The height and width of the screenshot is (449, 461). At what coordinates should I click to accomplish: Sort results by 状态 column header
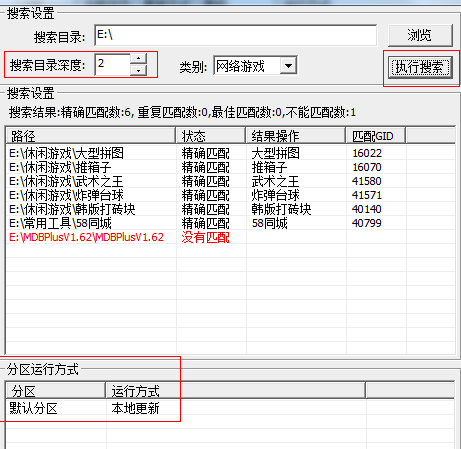pyautogui.click(x=210, y=136)
